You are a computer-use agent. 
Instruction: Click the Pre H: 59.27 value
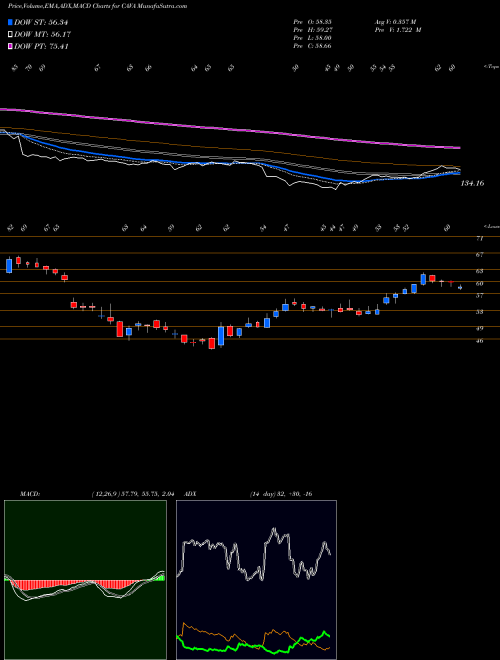point(312,30)
